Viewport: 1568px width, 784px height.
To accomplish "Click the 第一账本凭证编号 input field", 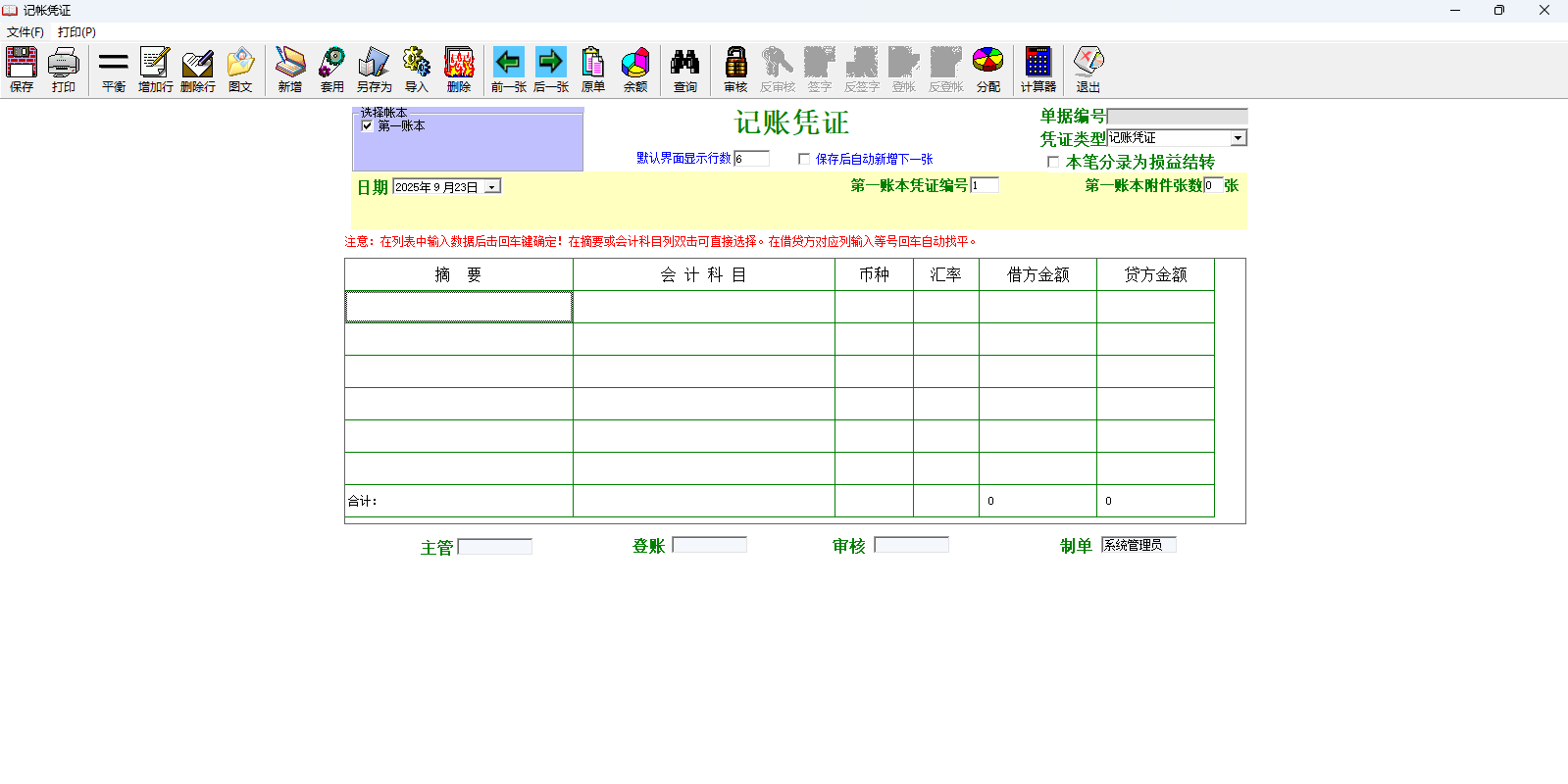I will 984,185.
